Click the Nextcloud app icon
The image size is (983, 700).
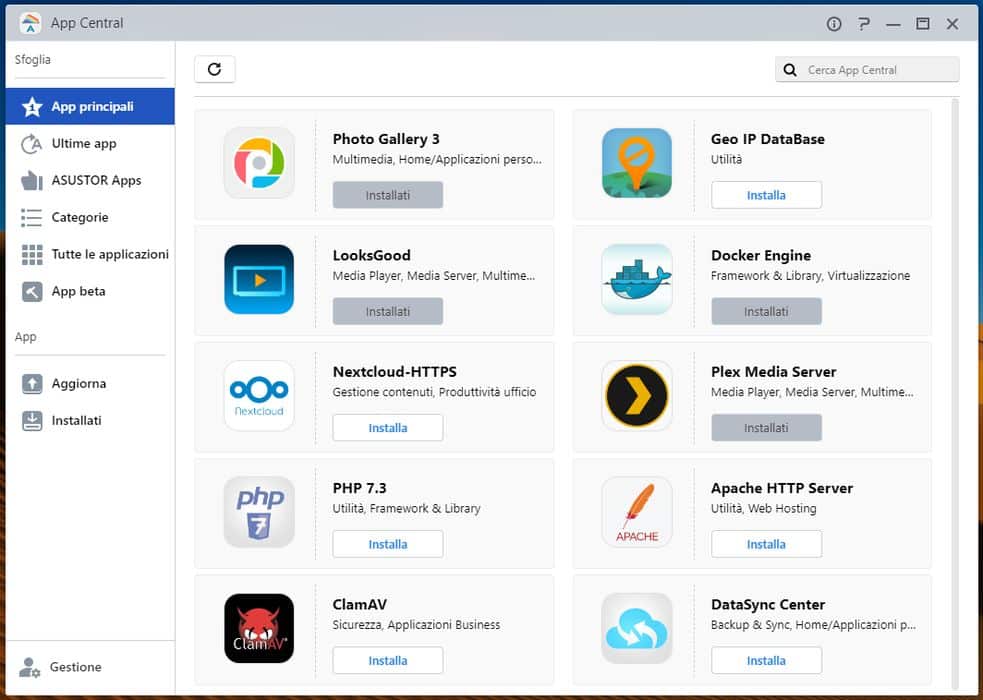point(259,395)
